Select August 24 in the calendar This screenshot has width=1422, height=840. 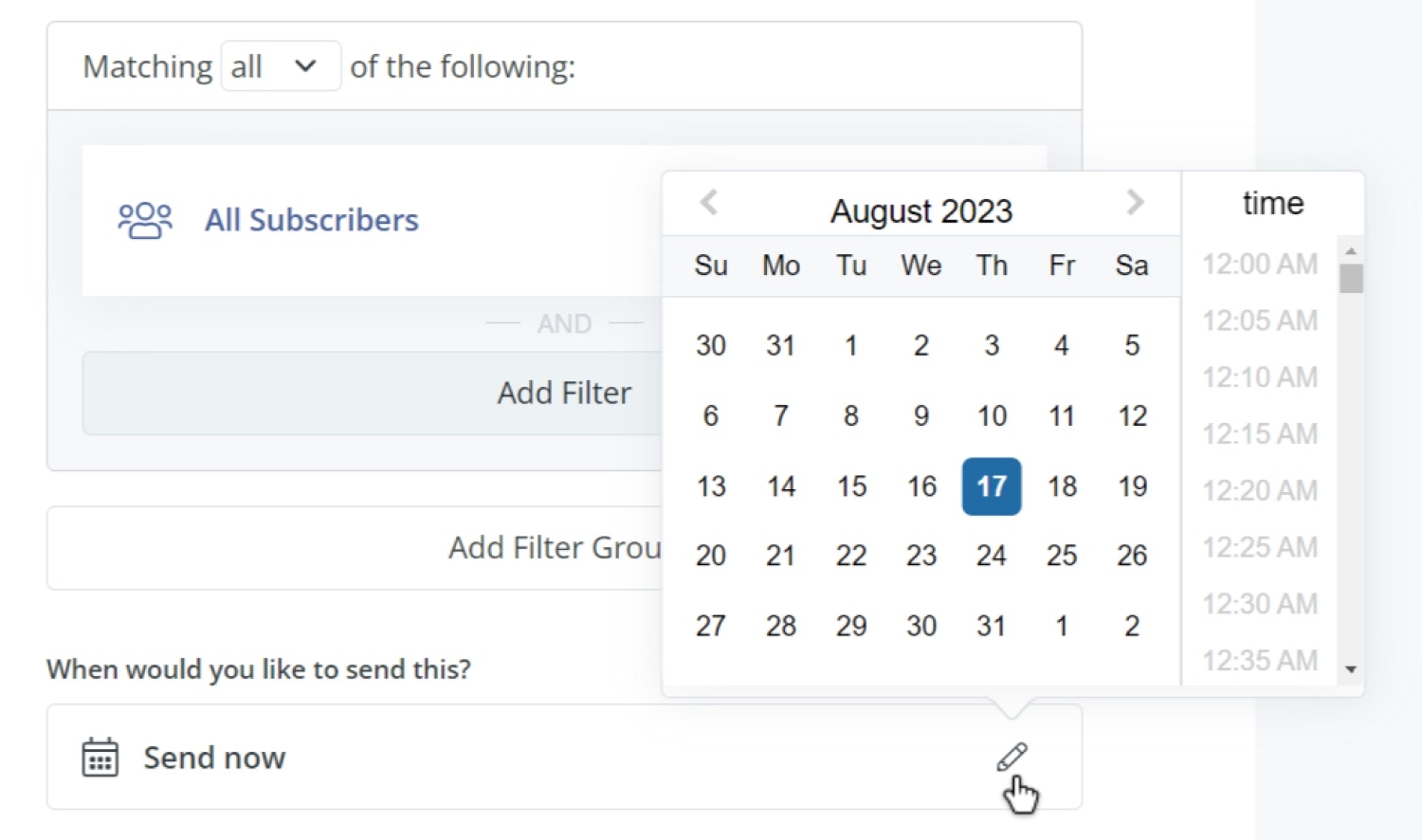click(992, 556)
